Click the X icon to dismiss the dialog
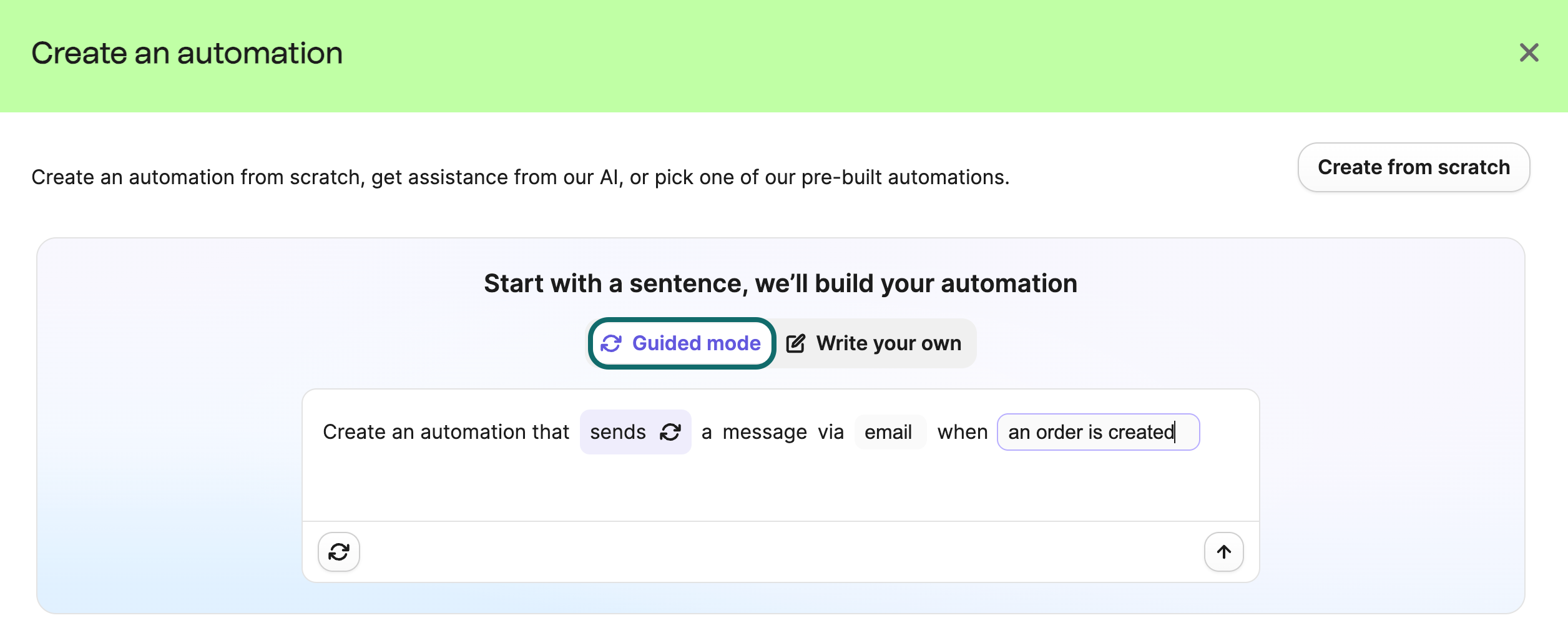This screenshot has height=638, width=1568. (1529, 53)
